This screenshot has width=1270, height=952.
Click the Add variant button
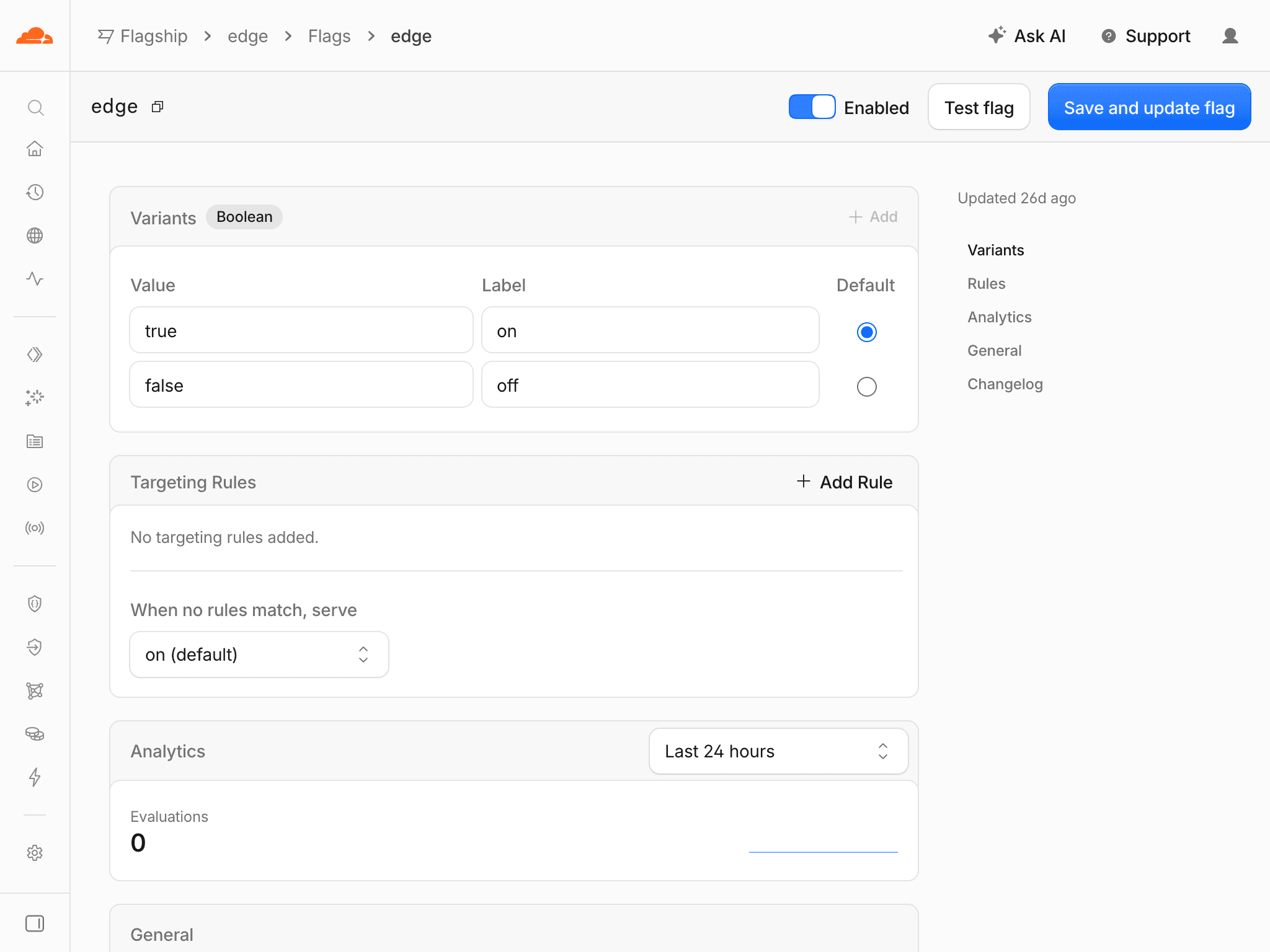(873, 216)
